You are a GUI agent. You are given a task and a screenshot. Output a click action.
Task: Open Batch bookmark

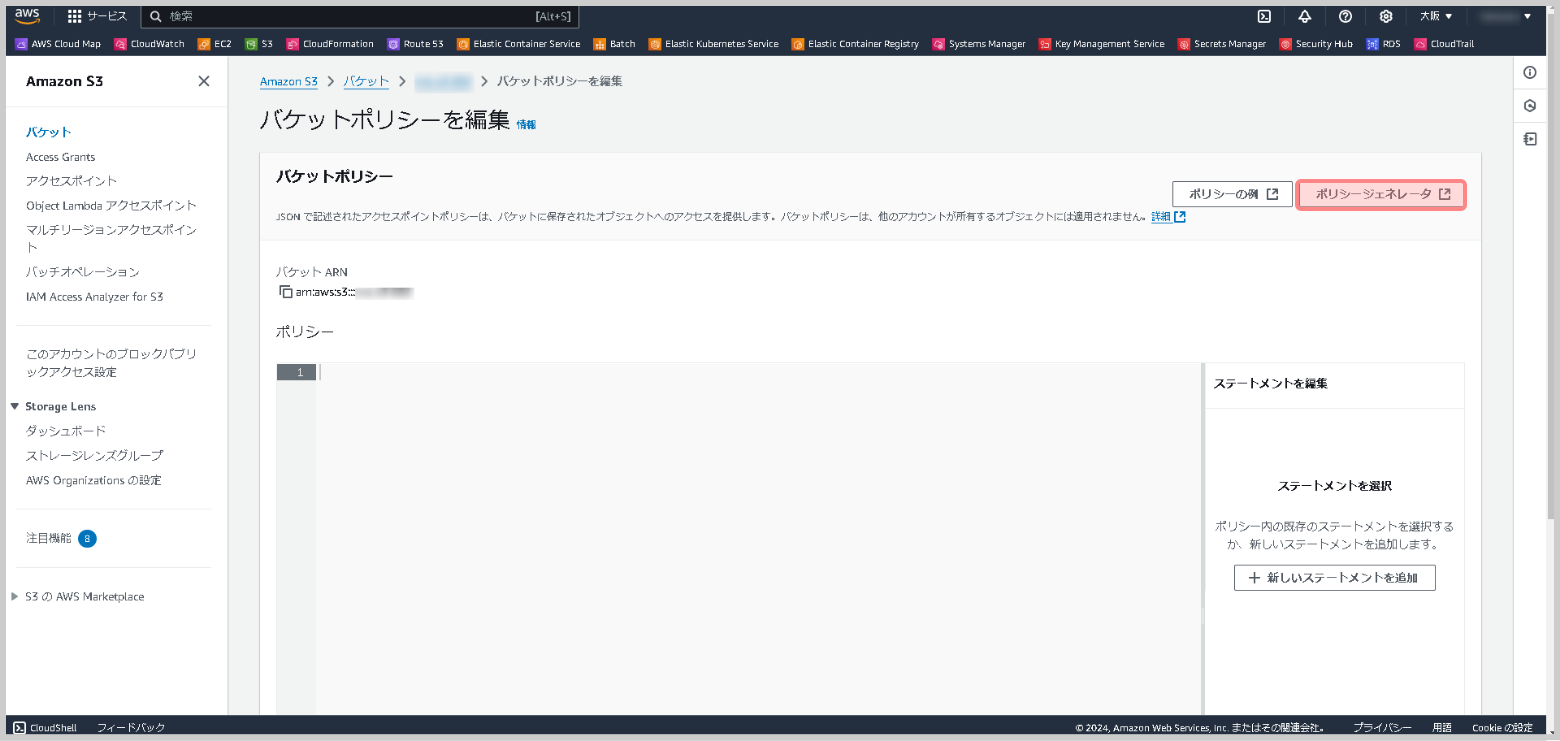tap(614, 44)
